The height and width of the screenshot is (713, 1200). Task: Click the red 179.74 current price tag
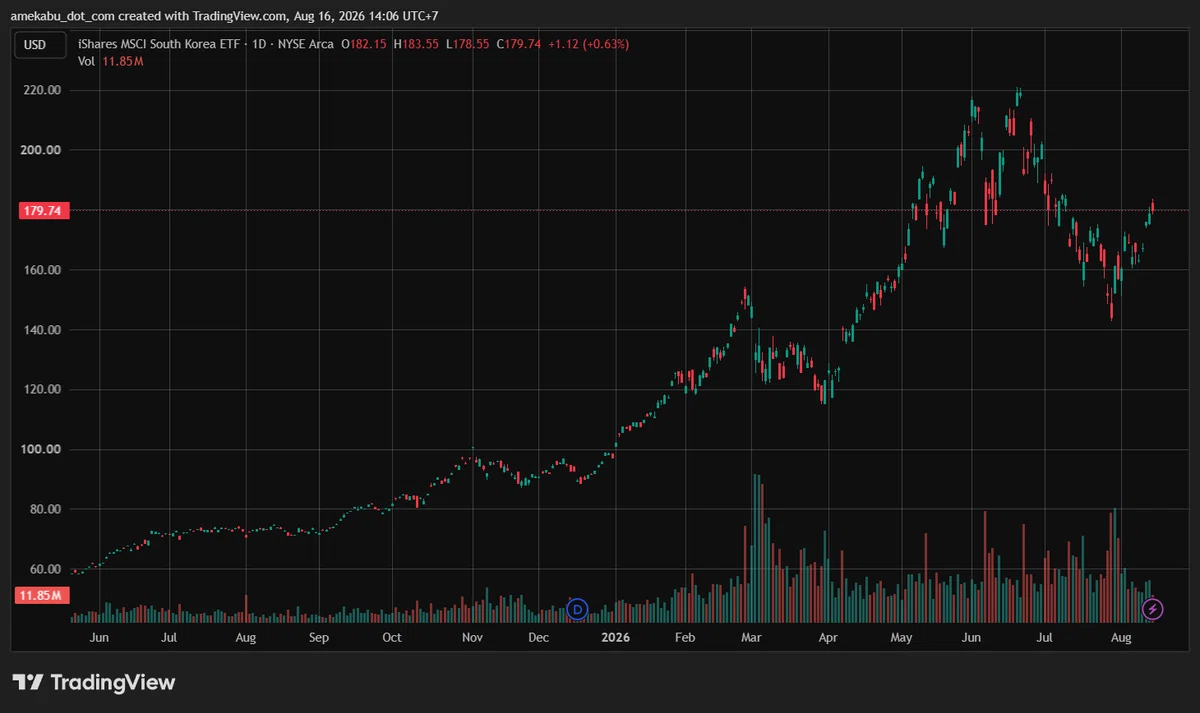(x=44, y=210)
